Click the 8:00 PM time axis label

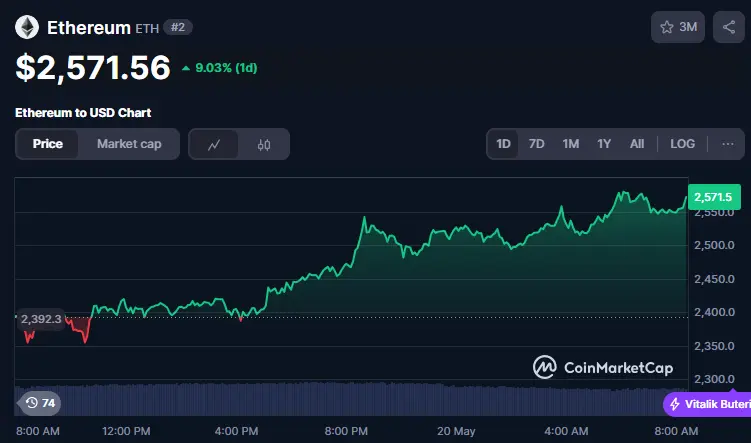coord(346,431)
